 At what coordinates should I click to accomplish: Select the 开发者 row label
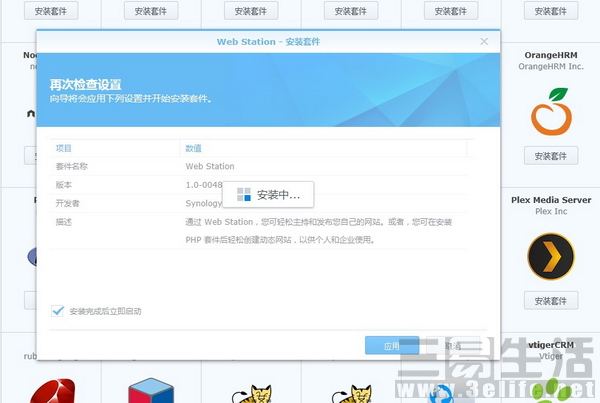(68, 203)
